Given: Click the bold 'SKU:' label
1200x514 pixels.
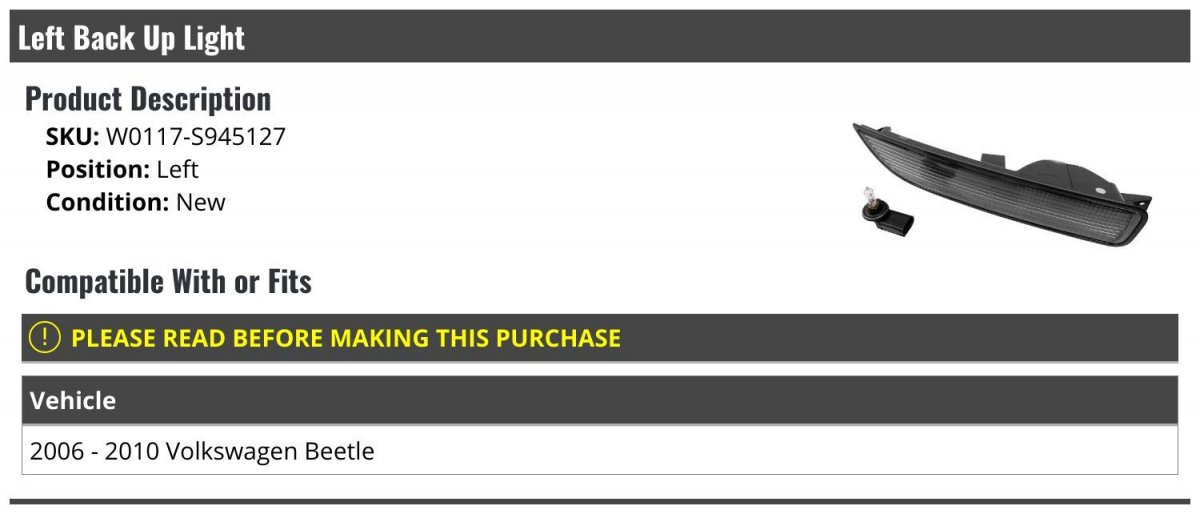Looking at the screenshot, I should pyautogui.click(x=72, y=137).
